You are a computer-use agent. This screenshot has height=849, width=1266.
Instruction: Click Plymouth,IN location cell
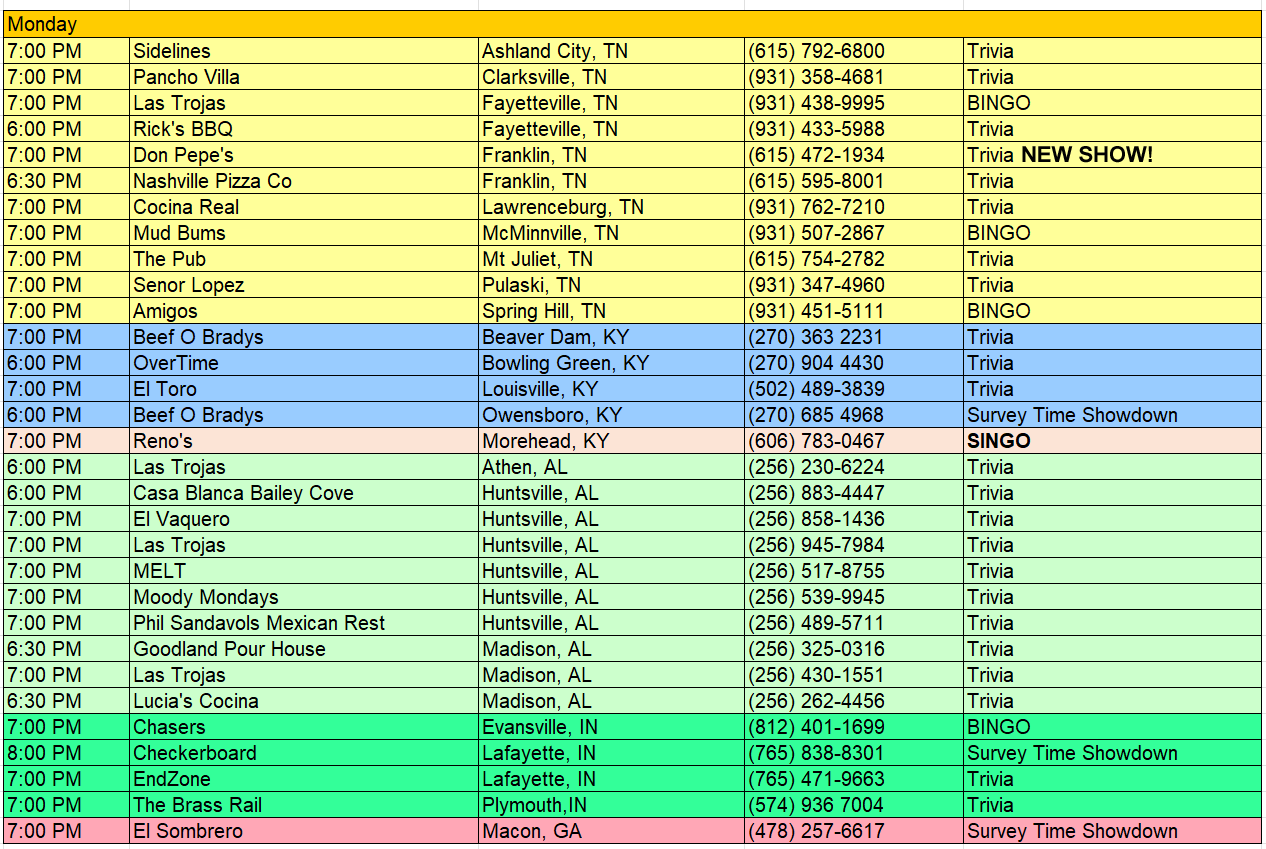(x=611, y=805)
